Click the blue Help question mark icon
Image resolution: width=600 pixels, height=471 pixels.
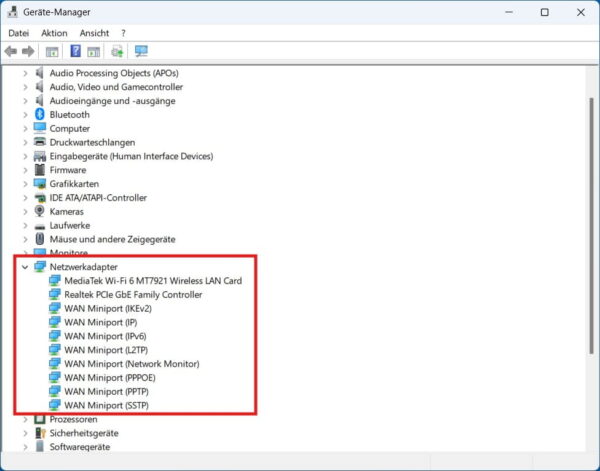point(75,51)
